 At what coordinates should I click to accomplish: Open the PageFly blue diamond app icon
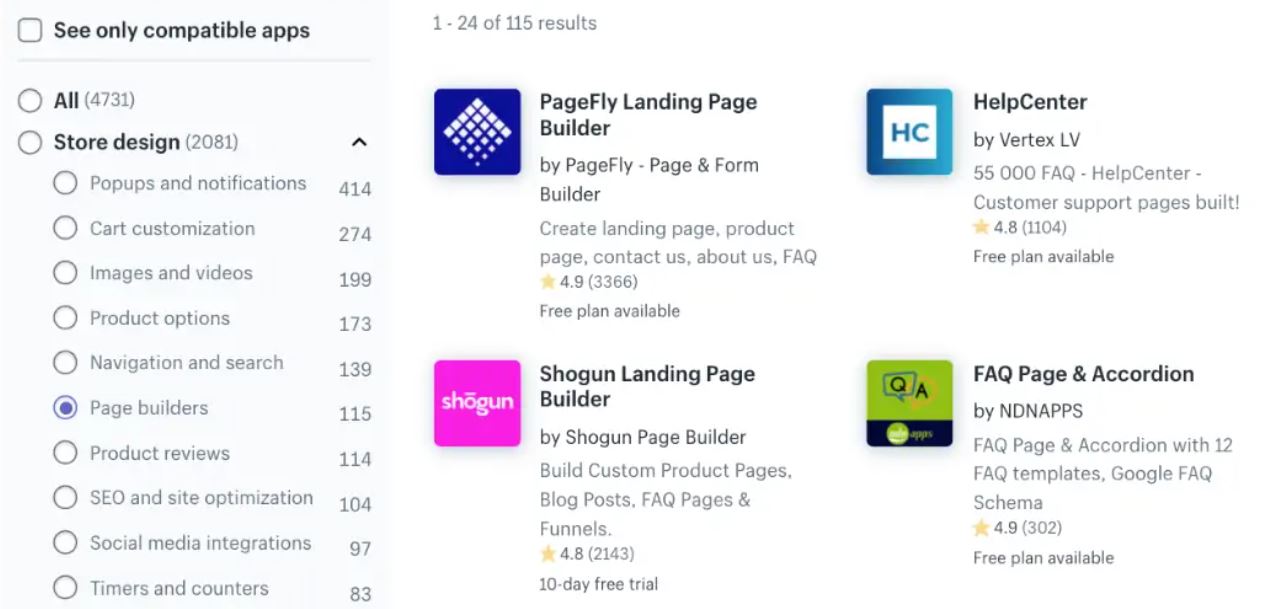coord(477,132)
